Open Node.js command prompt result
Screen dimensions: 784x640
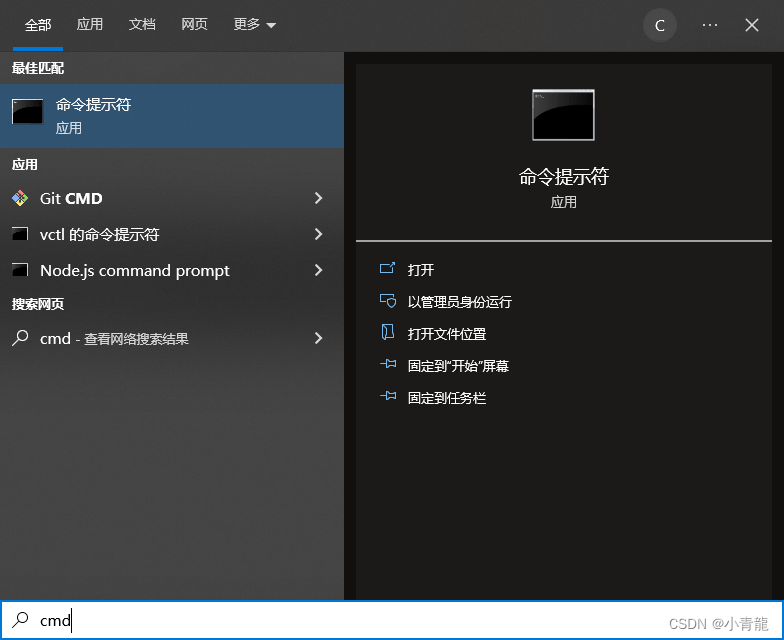(x=172, y=270)
